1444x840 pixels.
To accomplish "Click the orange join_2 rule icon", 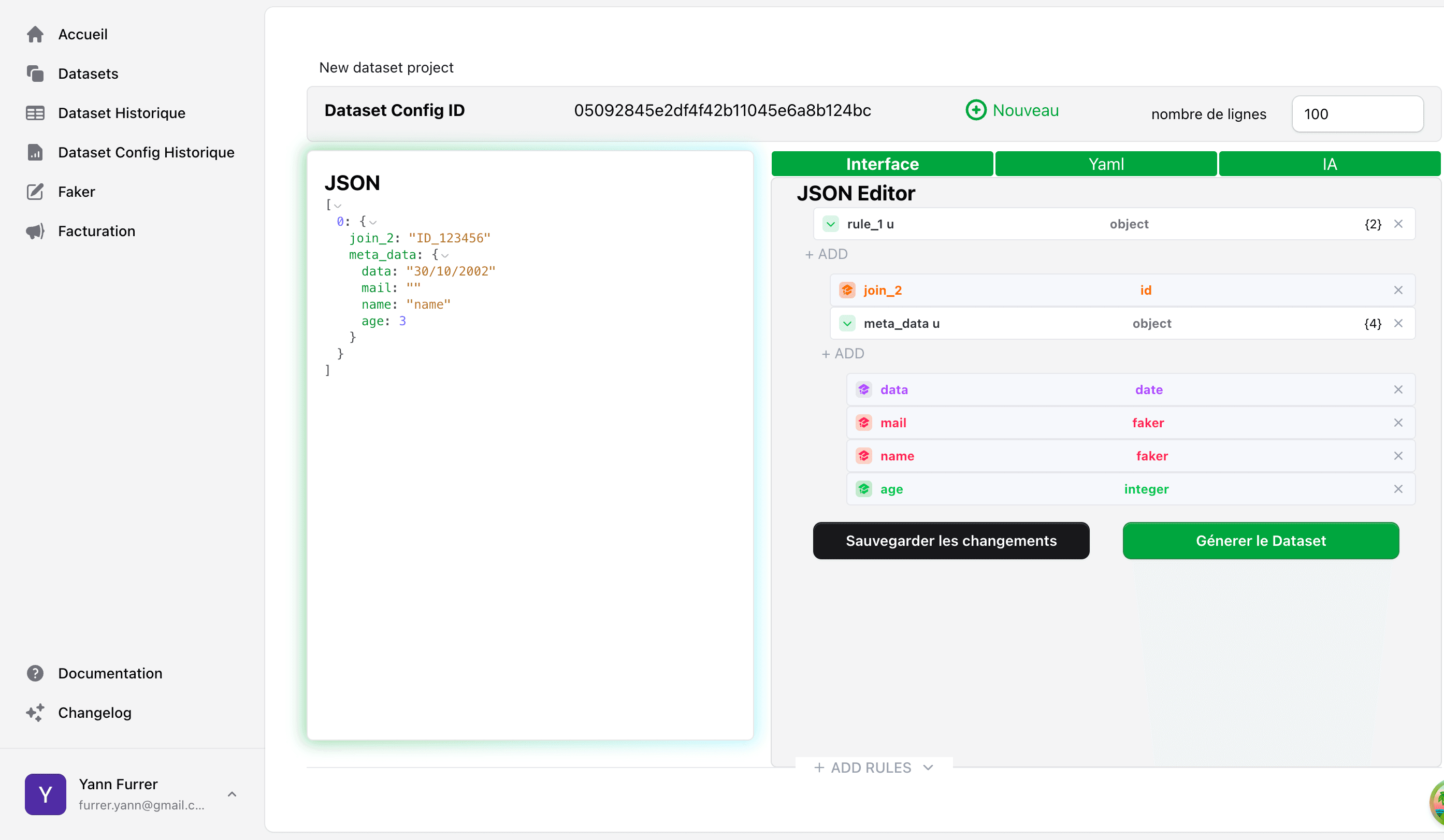I will point(847,291).
